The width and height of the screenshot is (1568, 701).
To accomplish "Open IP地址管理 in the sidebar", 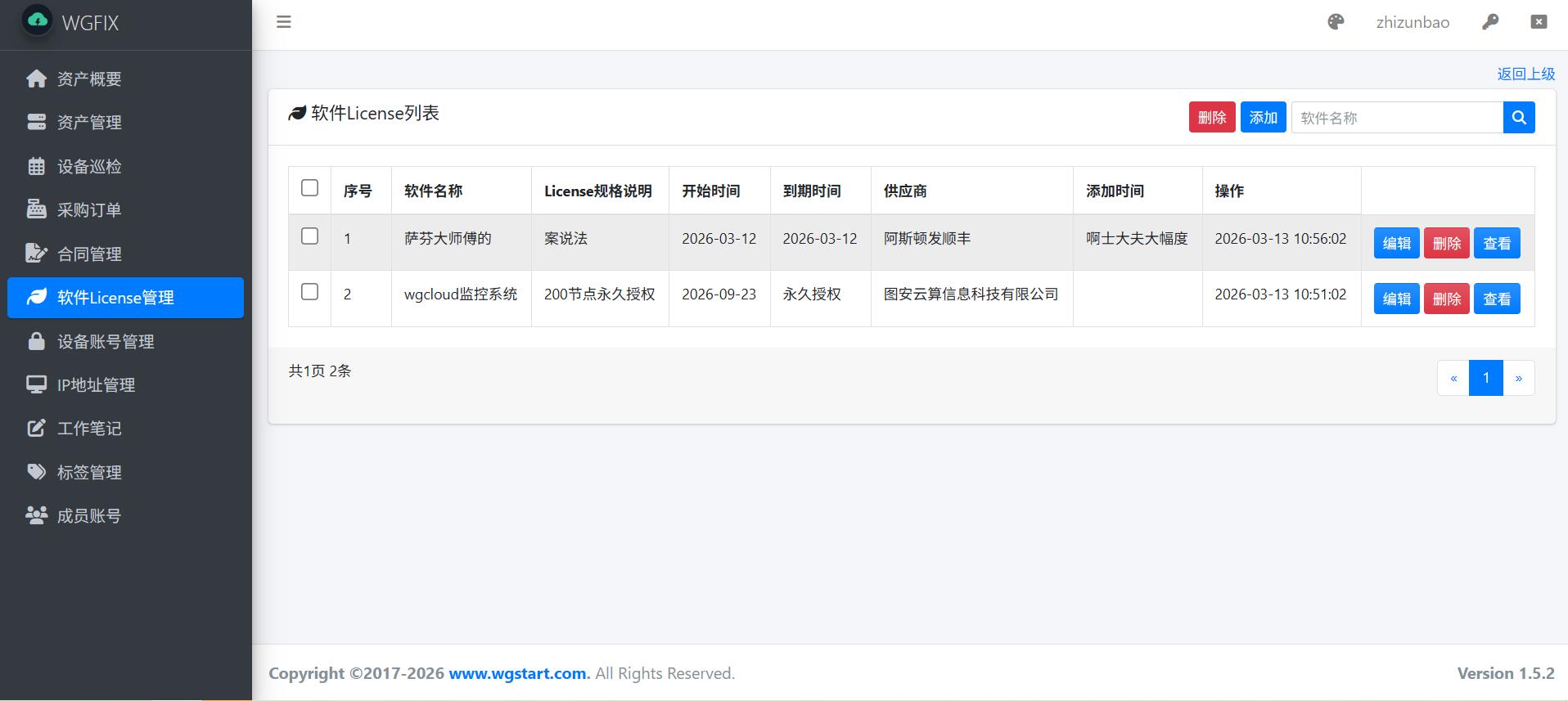I will (96, 385).
